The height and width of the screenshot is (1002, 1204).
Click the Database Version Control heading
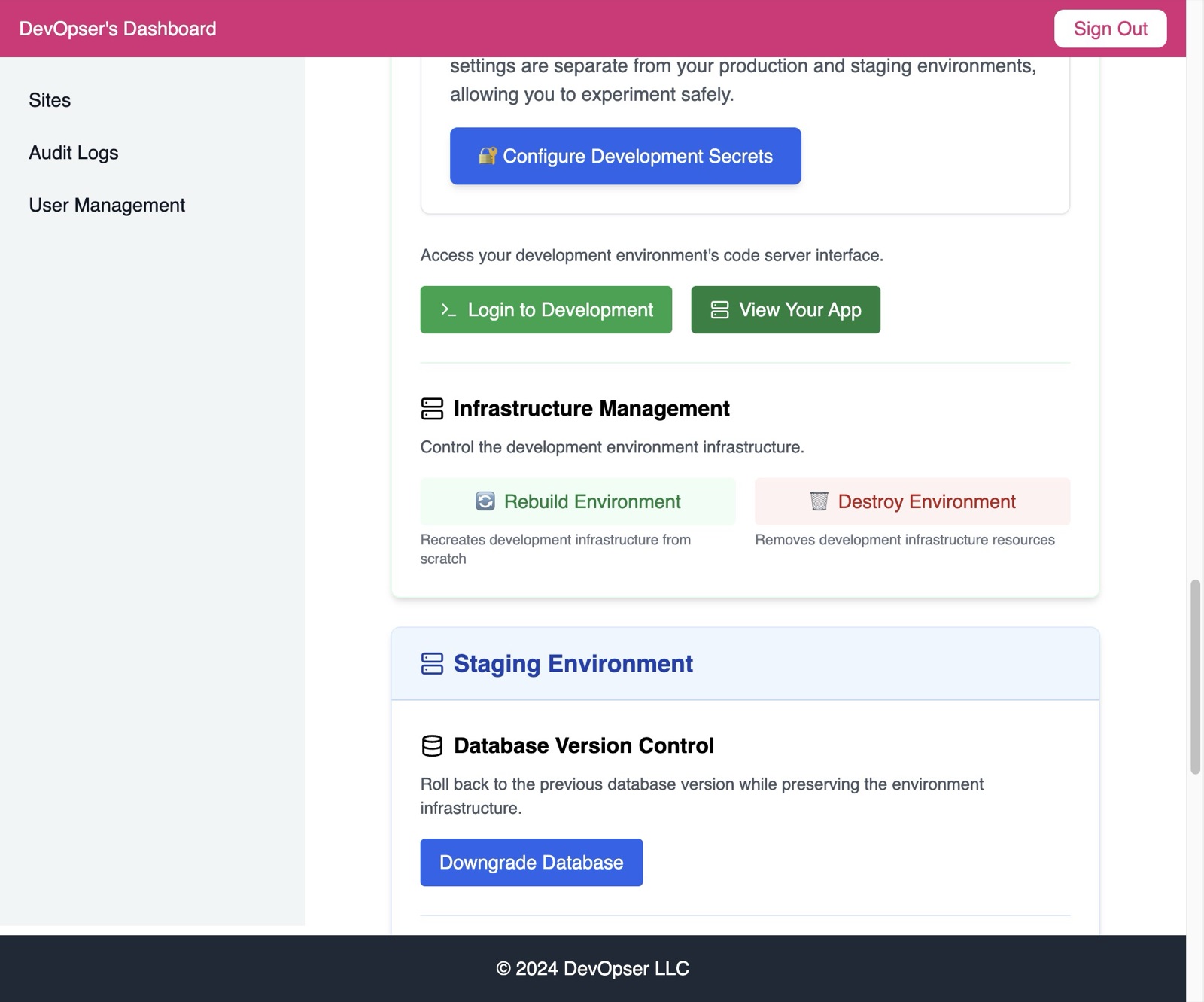584,746
